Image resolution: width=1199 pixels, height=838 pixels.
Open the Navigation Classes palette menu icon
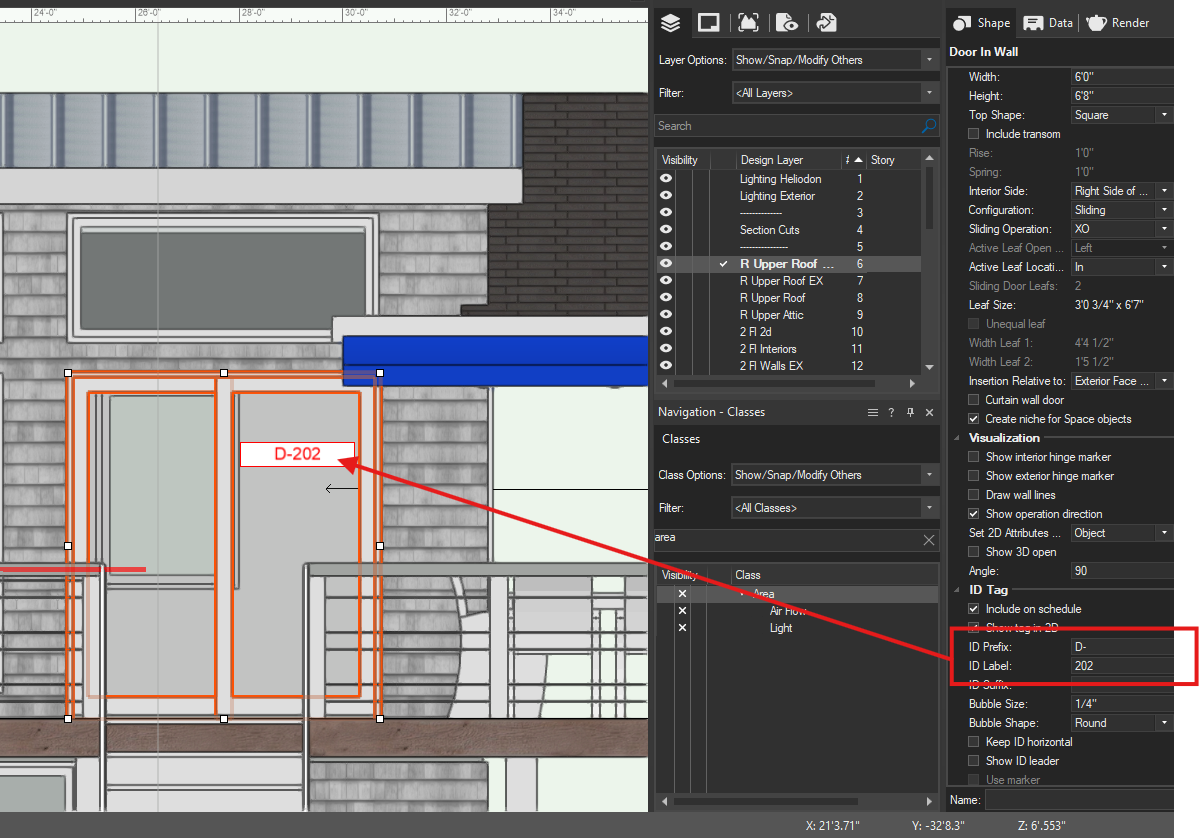[x=873, y=412]
